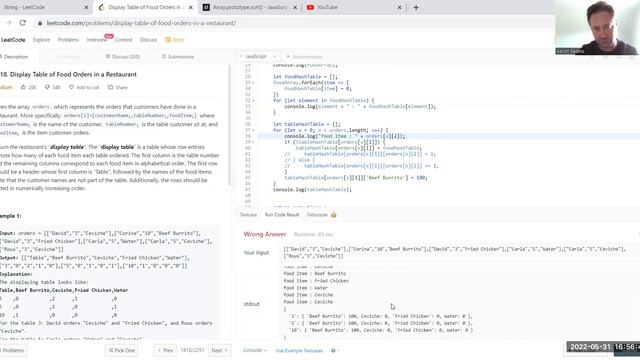Click the site lock icon in address bar
The height and width of the screenshot is (360, 640).
tap(40, 23)
